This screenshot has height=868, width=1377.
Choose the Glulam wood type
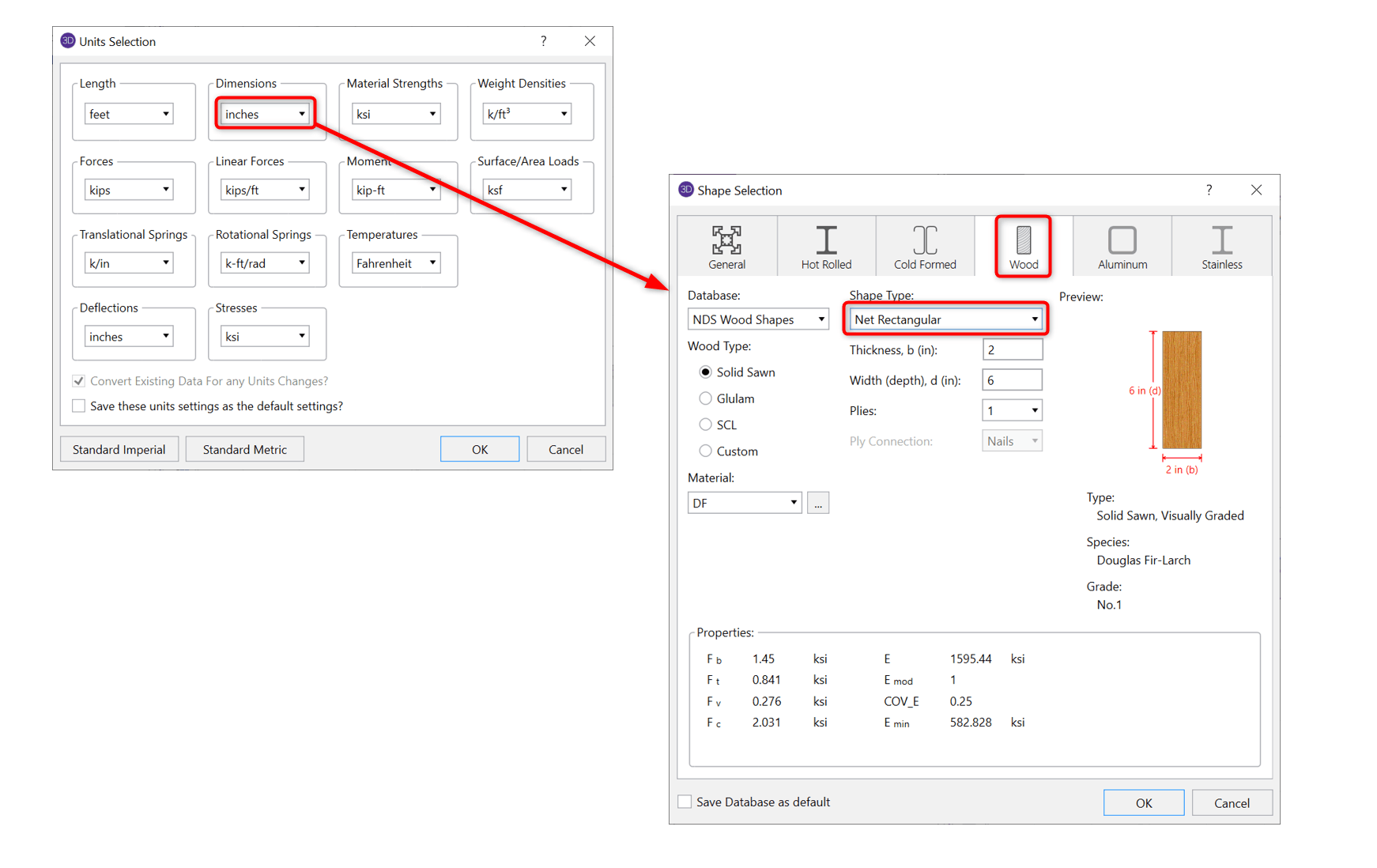705,398
